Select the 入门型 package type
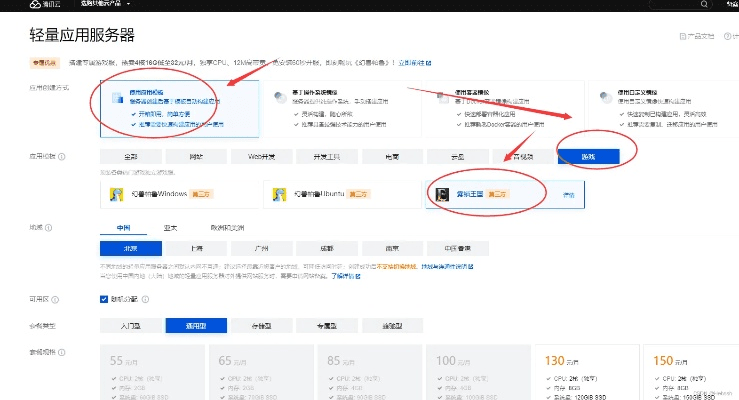The image size is (739, 400). coord(131,326)
